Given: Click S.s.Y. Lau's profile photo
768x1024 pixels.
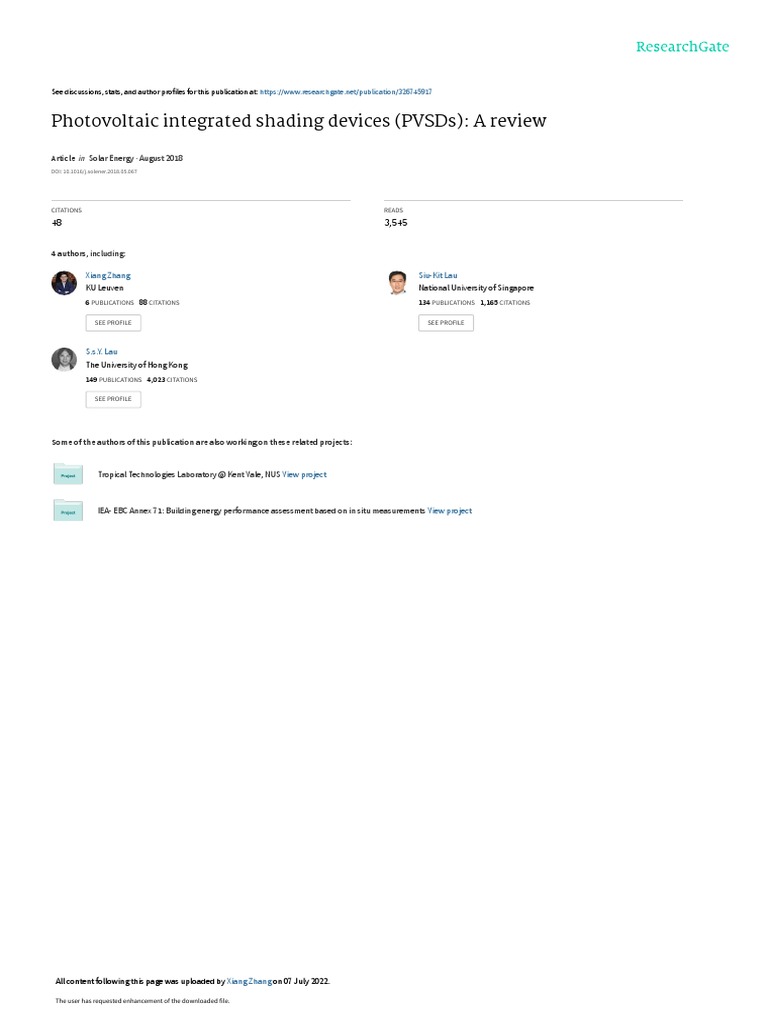Looking at the screenshot, I should click(64, 359).
